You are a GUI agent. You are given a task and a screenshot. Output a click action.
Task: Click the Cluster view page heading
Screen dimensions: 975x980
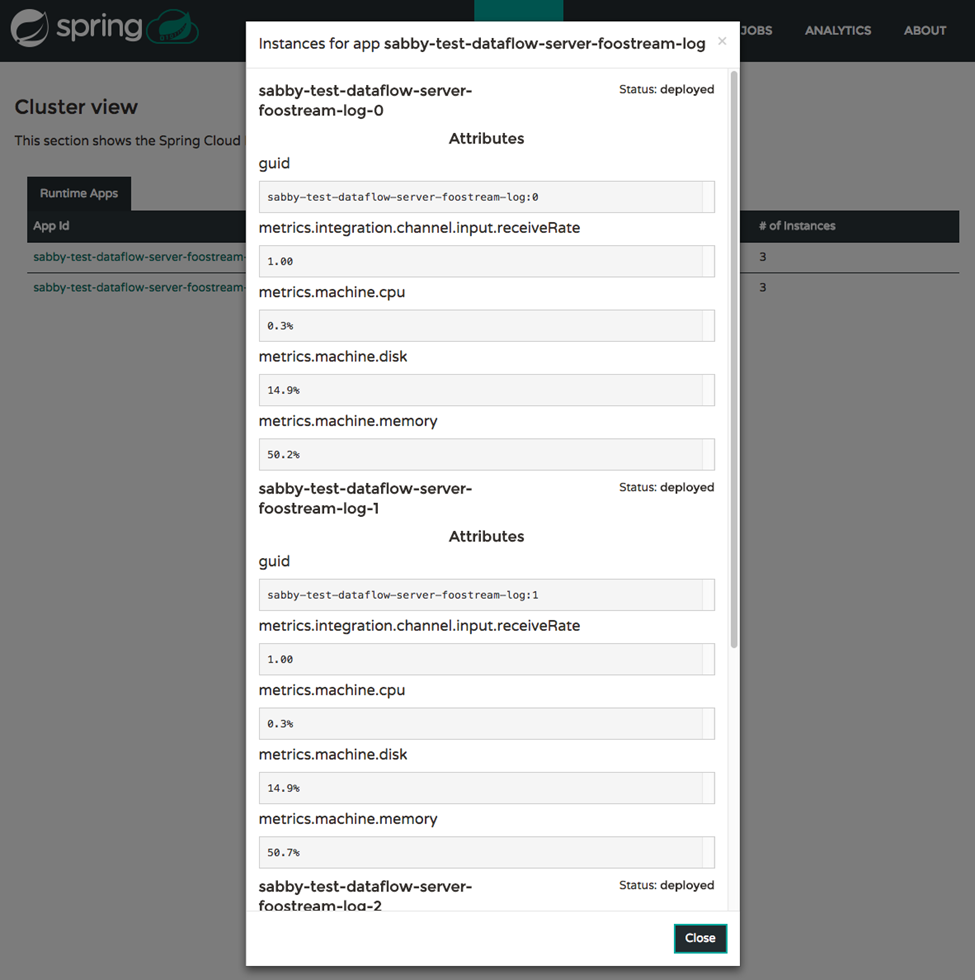click(x=76, y=107)
